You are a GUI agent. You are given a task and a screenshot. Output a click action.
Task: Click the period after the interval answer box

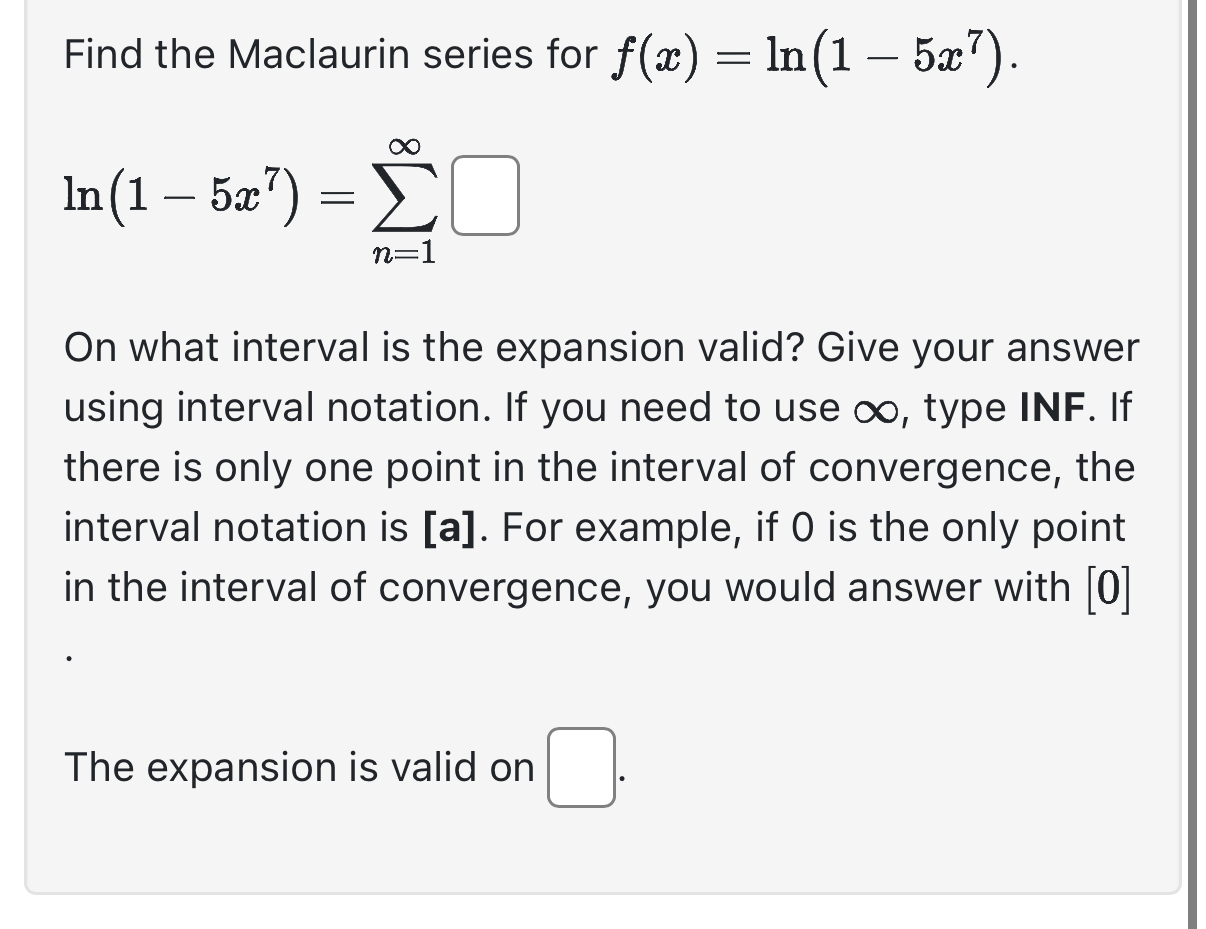[621, 780]
